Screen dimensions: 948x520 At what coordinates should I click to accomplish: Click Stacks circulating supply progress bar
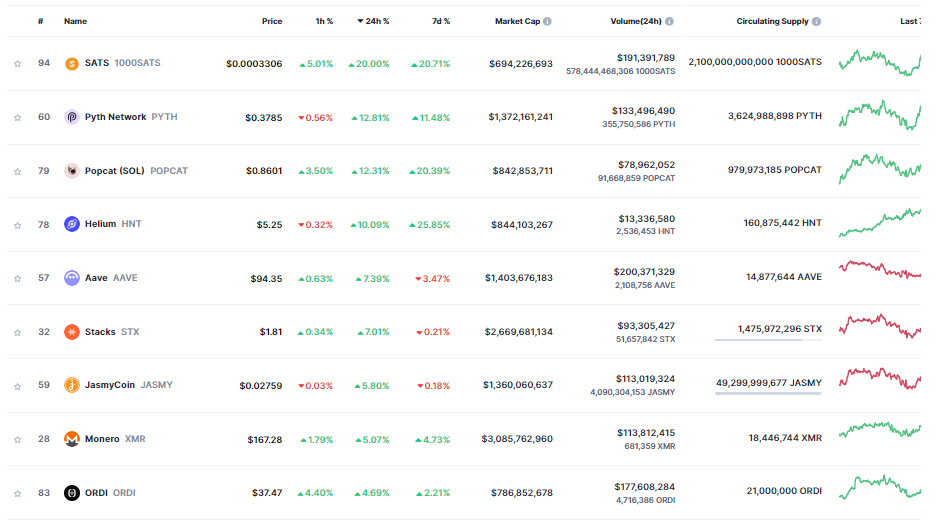[768, 340]
